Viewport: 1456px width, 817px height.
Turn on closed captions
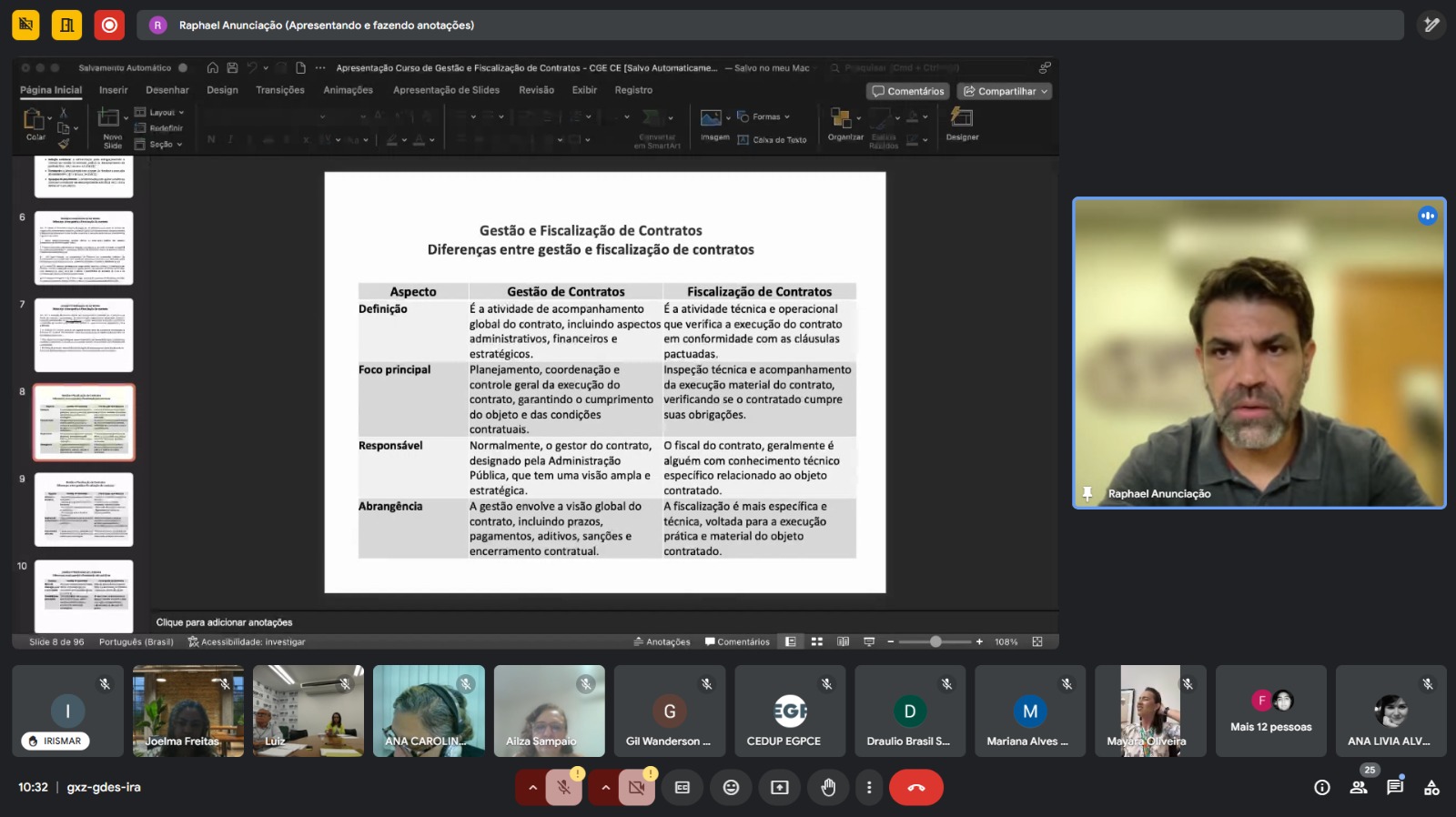click(682, 788)
